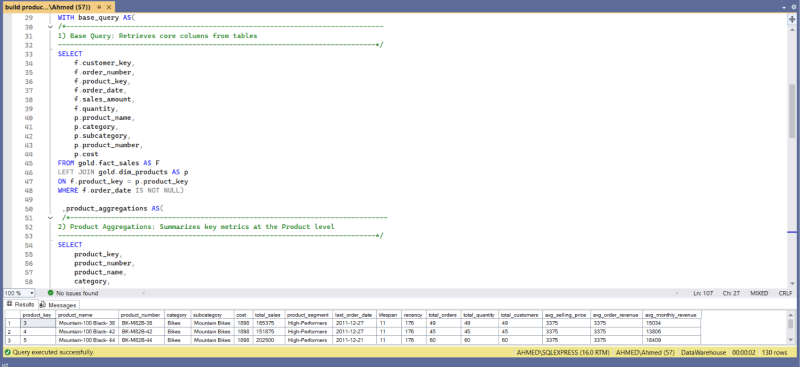Click the MIXED indentation indicator

pyautogui.click(x=759, y=293)
